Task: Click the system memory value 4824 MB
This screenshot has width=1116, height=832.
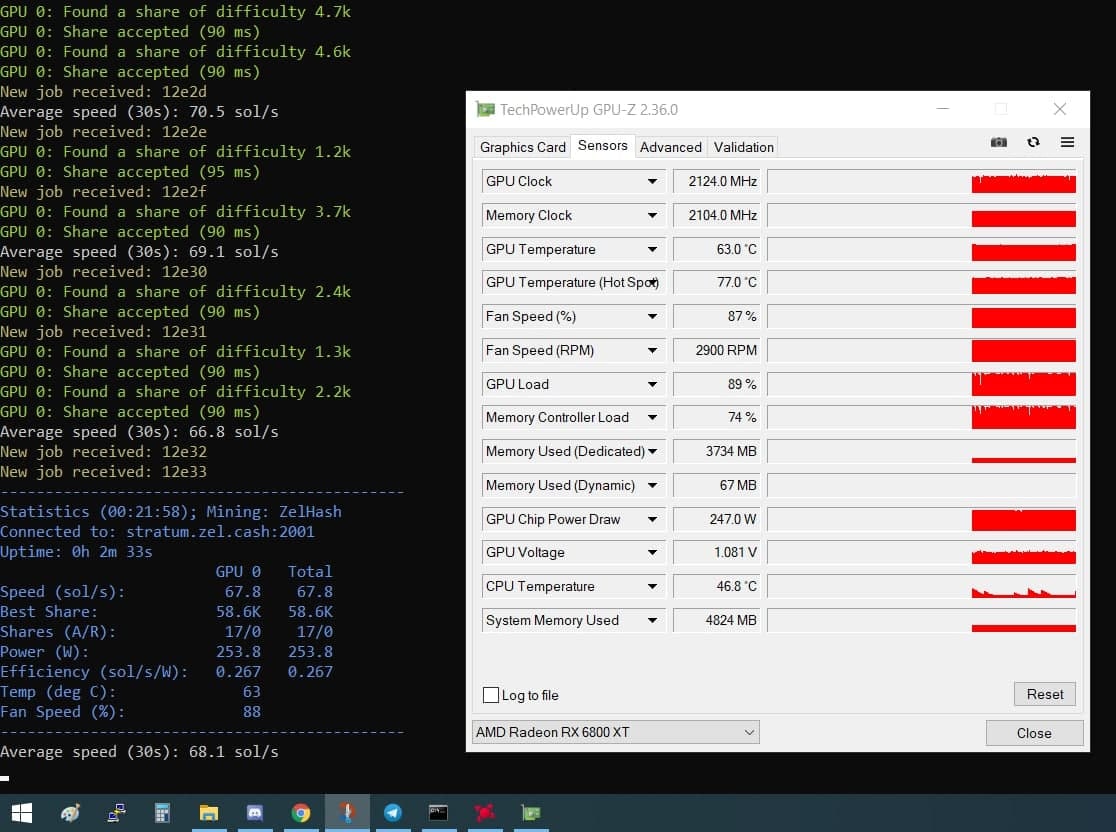Action: [x=717, y=621]
